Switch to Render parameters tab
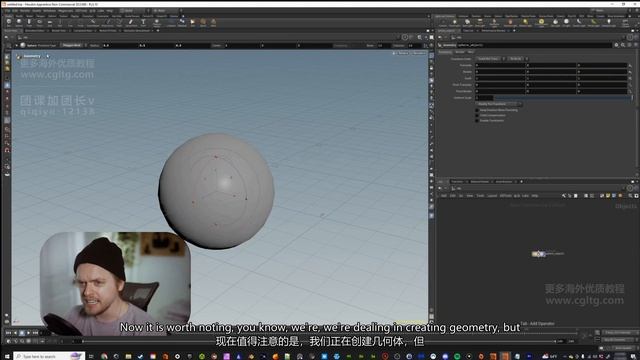 click(460, 52)
